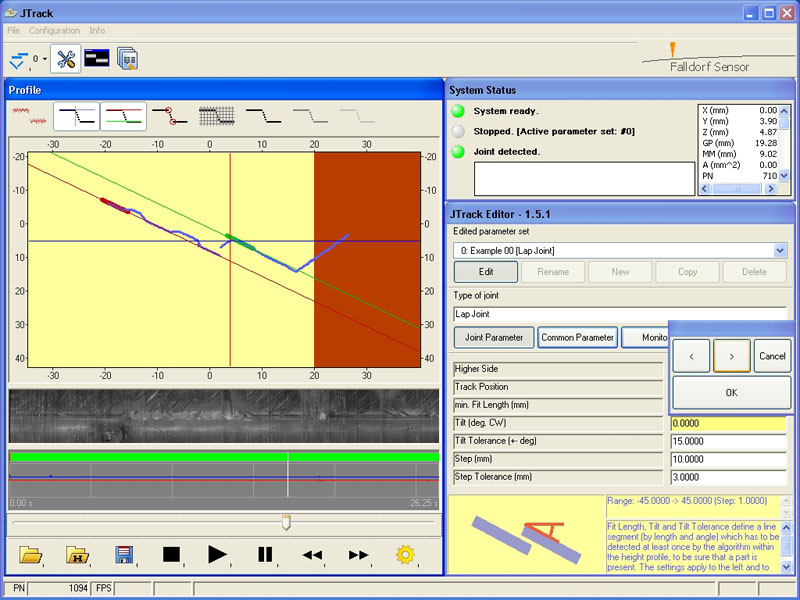Open the dropdown arrow next to parameter number 0

tap(45, 59)
